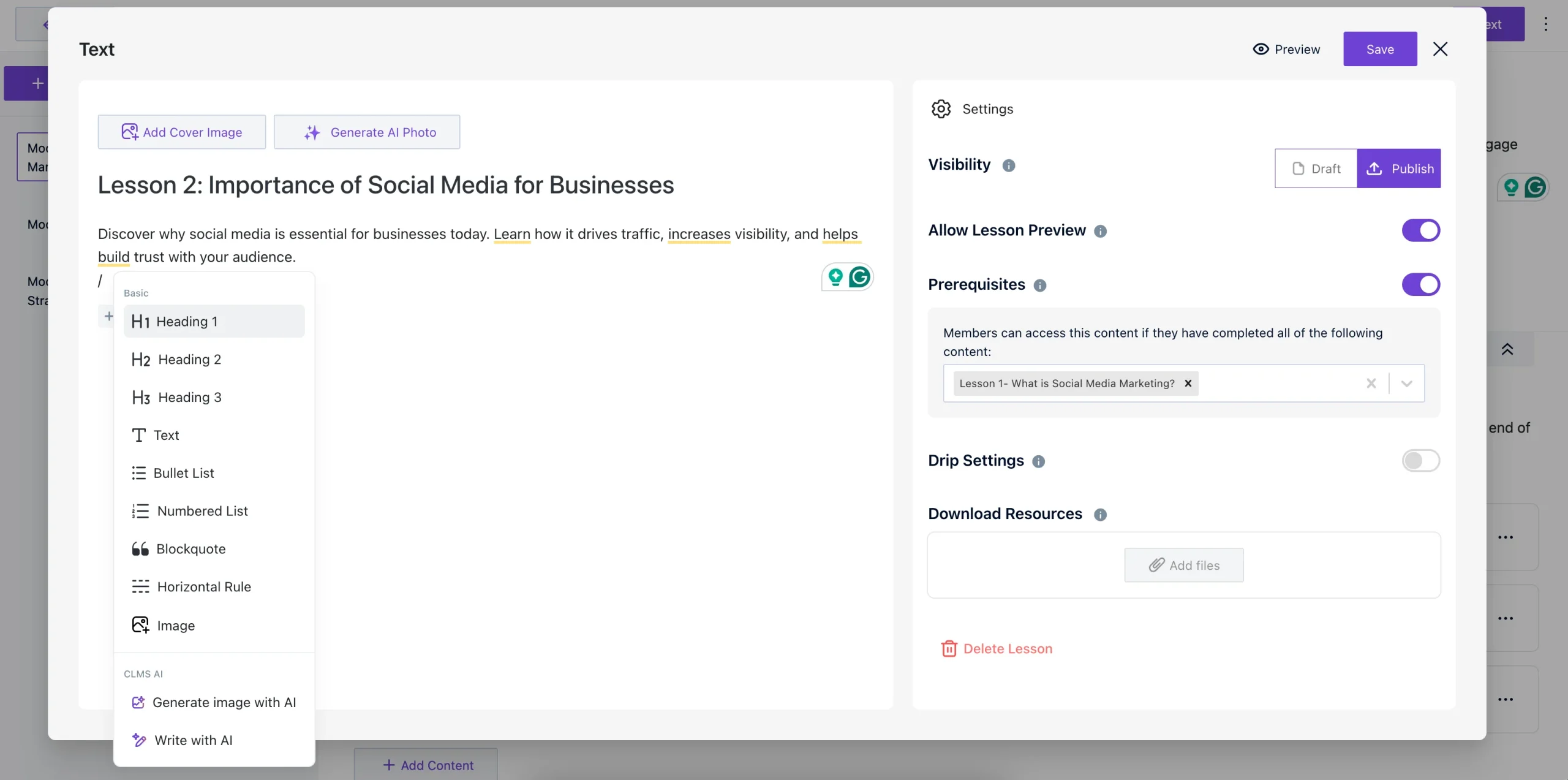Click the Prerequisites info icon
This screenshot has height=780, width=1568.
pyautogui.click(x=1039, y=286)
